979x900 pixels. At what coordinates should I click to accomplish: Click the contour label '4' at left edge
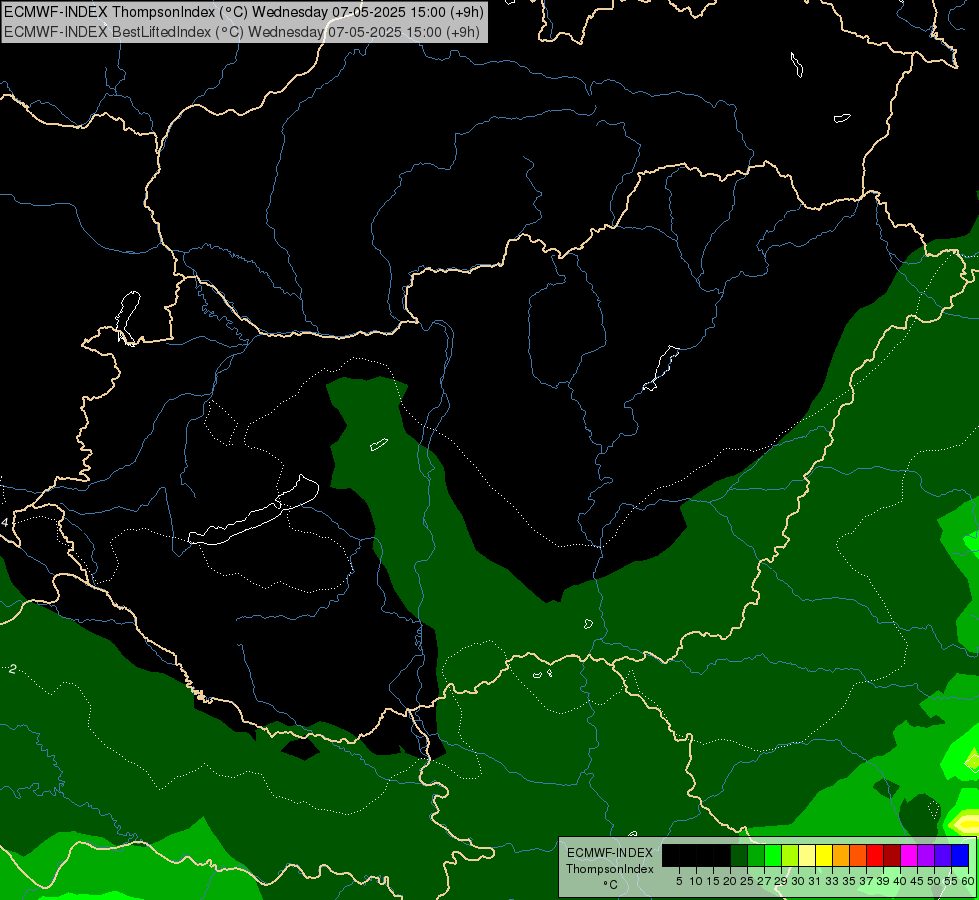pyautogui.click(x=5, y=522)
